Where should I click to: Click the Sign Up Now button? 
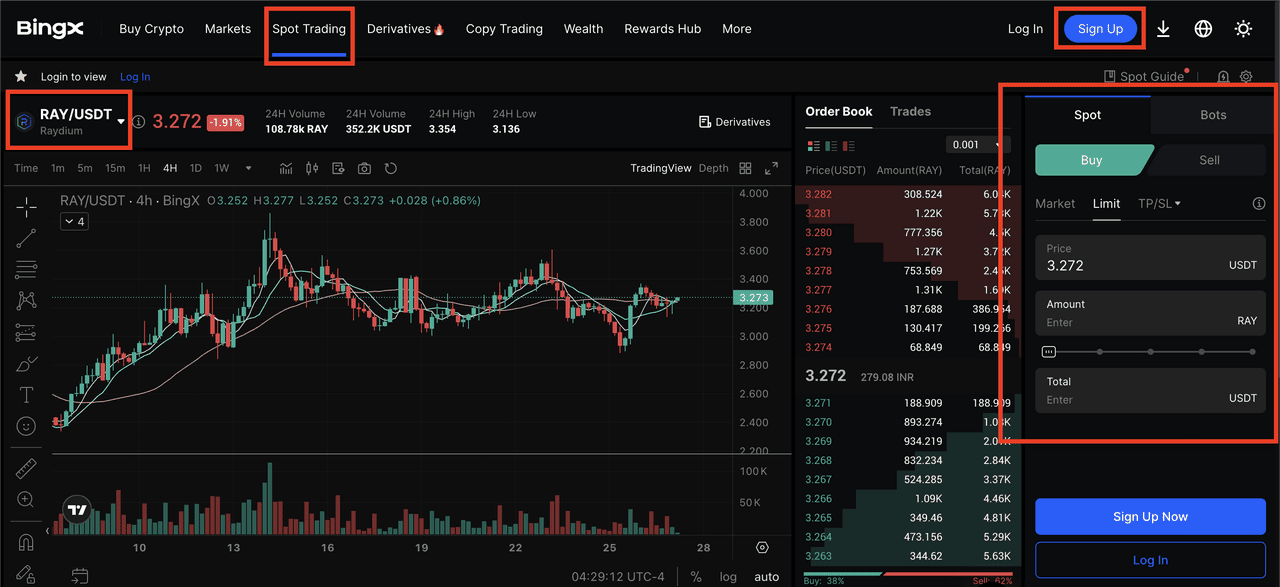pyautogui.click(x=1150, y=516)
